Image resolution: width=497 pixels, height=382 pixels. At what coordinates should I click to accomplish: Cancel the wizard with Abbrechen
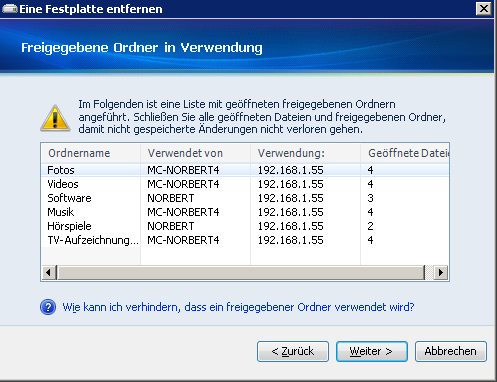(x=451, y=351)
